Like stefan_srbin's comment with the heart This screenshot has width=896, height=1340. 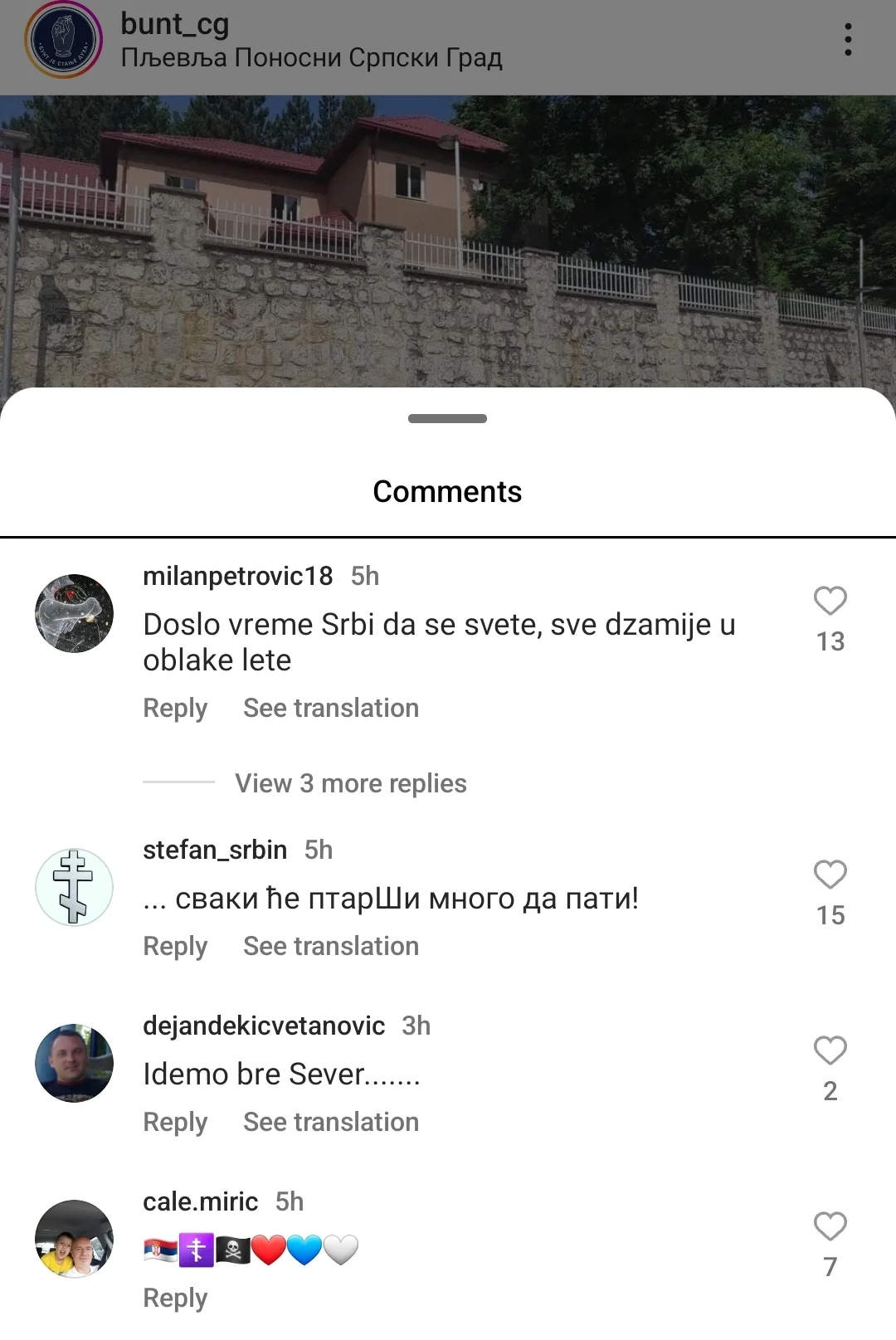pos(830,875)
